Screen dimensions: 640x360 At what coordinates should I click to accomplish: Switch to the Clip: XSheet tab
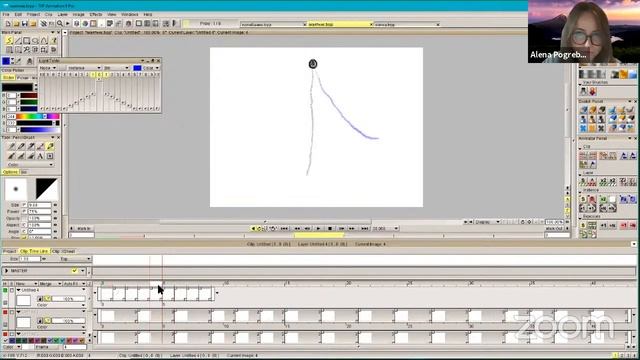click(x=64, y=251)
